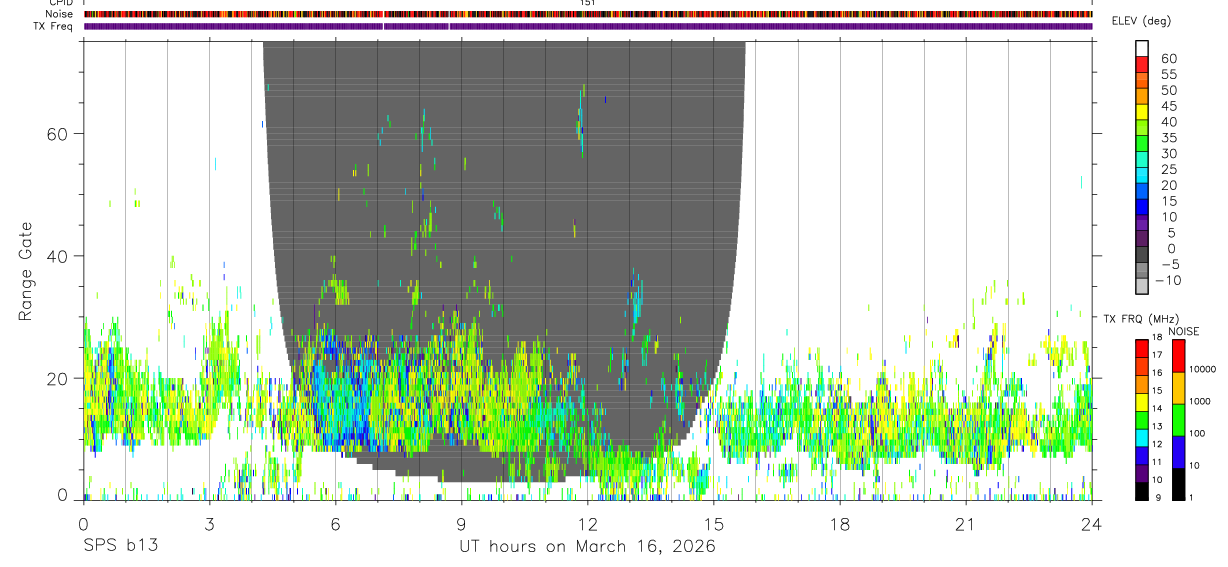This screenshot has height=567, width=1228.
Task: Click the '24' tick label on the UT hours axis
Action: pos(1092,525)
